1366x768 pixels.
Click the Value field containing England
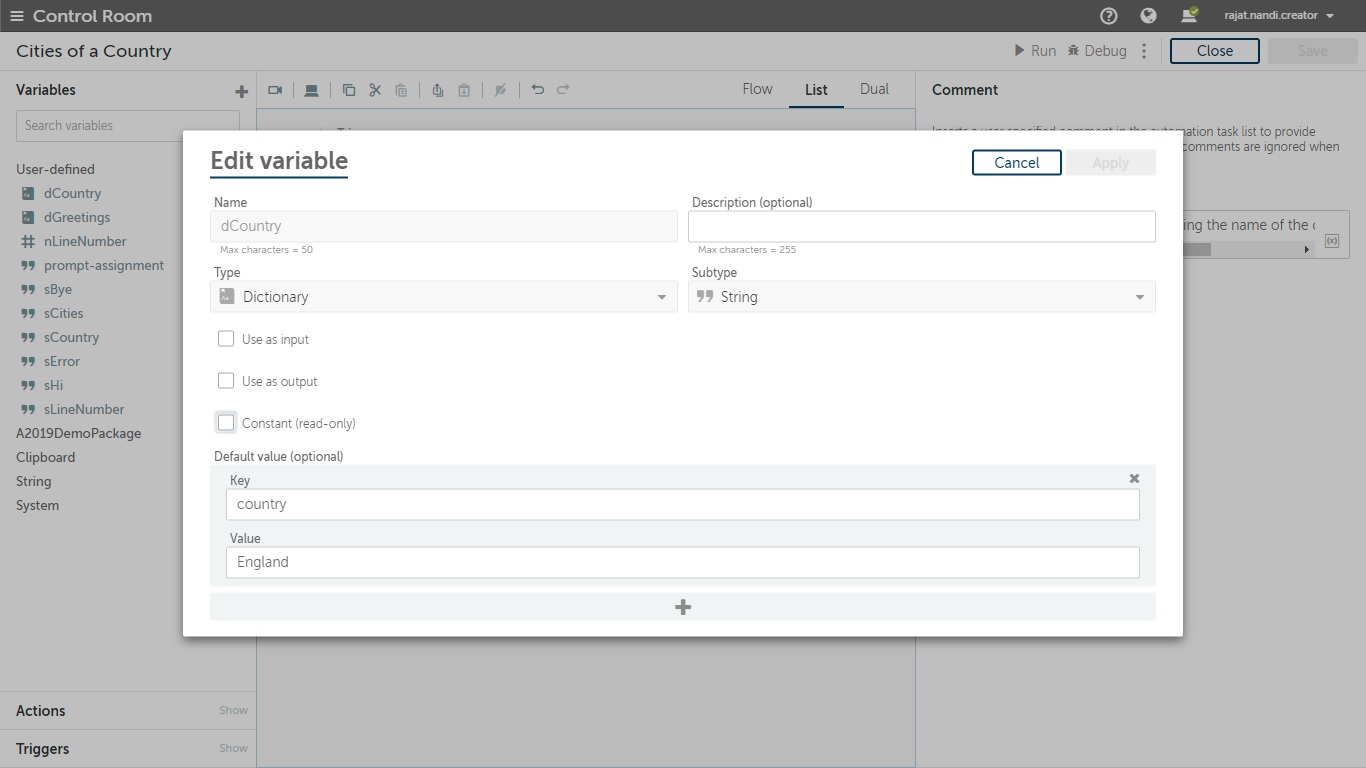[x=683, y=562]
